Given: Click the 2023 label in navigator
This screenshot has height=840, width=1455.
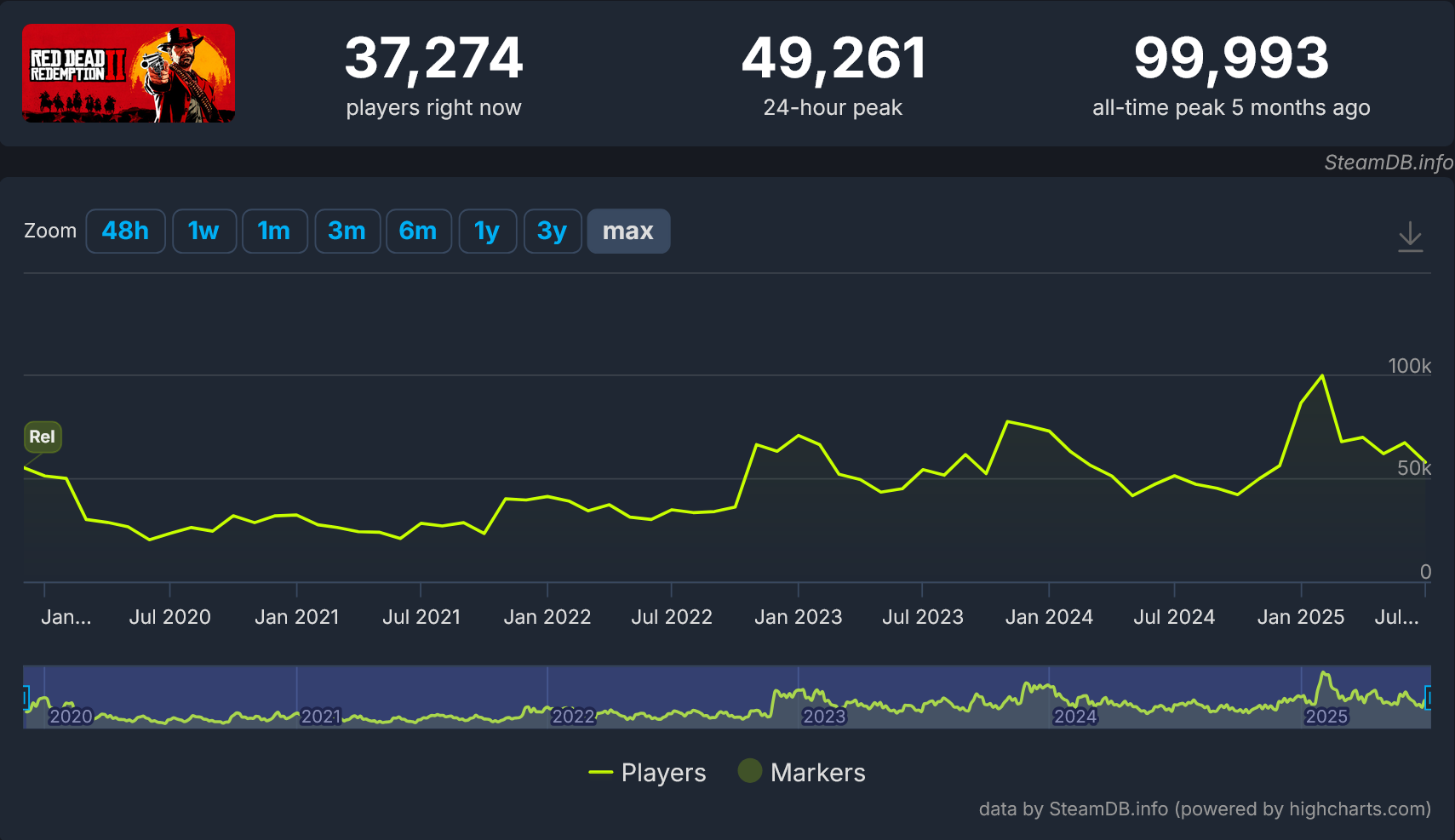Looking at the screenshot, I should [824, 717].
